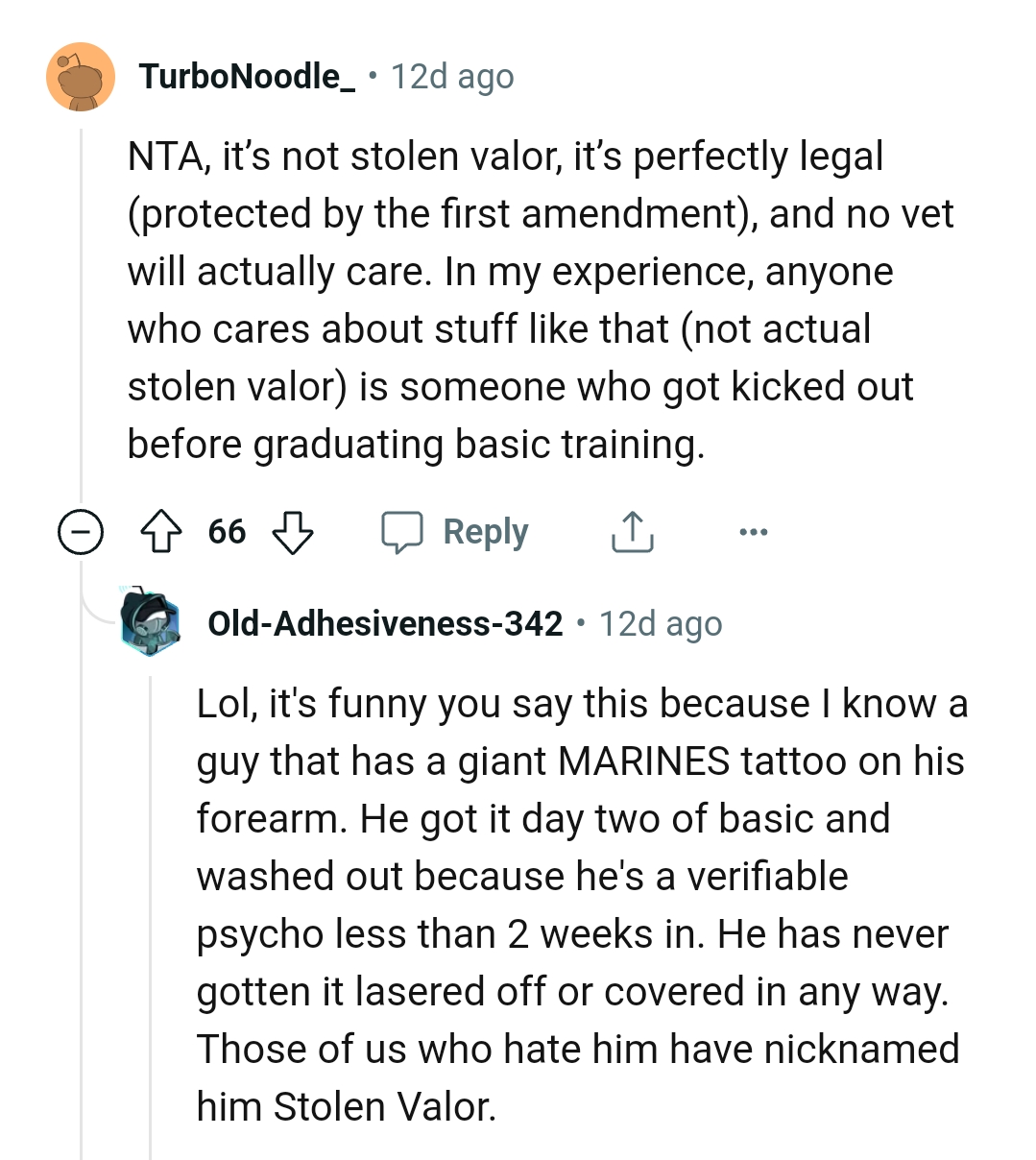
Task: Open TurboNoodle_'s profile
Action: (x=246, y=76)
